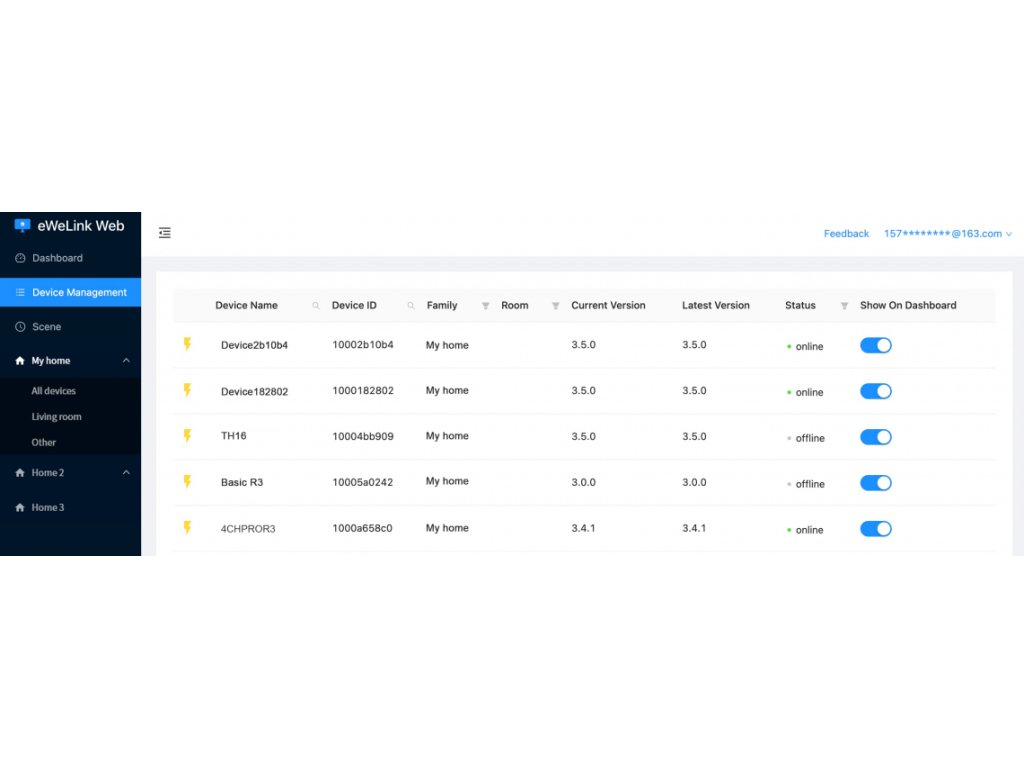1024x768 pixels.
Task: Click the lightning icon for 4CHPROR3
Action: point(187,528)
